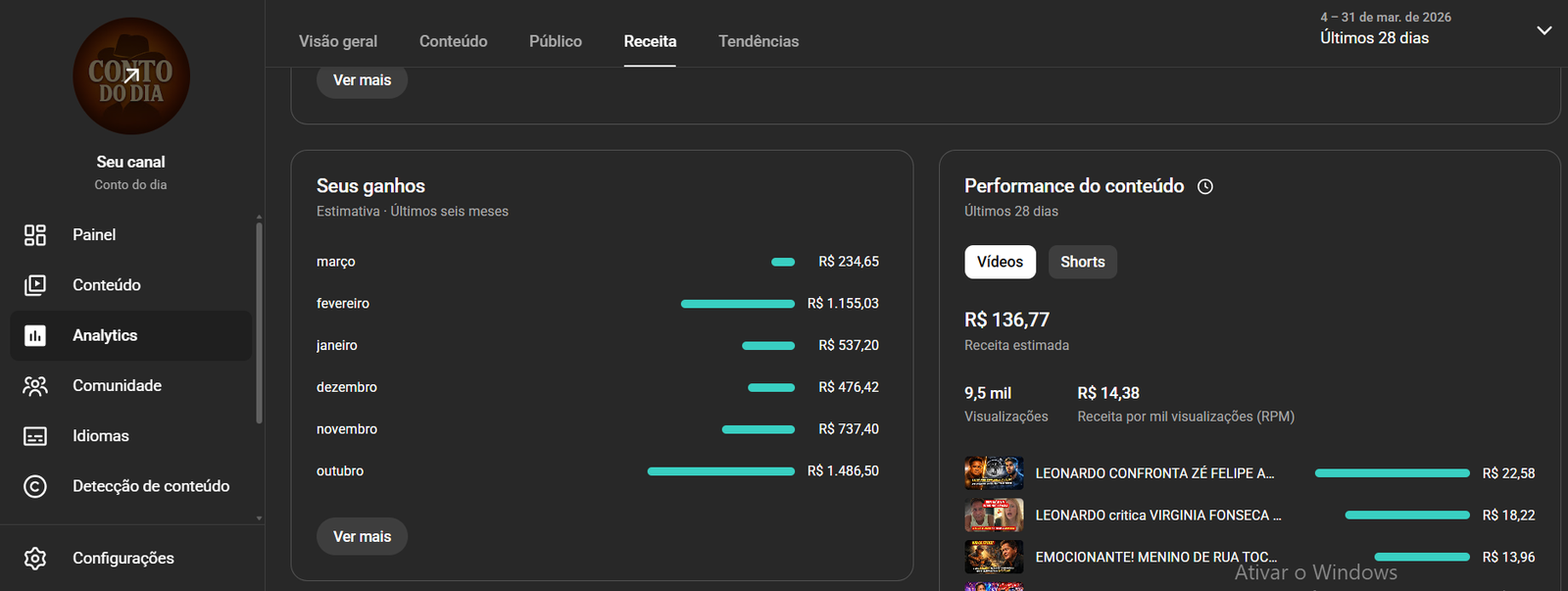
Task: Open the Detecção de conteúdo menu item
Action: pos(131,486)
